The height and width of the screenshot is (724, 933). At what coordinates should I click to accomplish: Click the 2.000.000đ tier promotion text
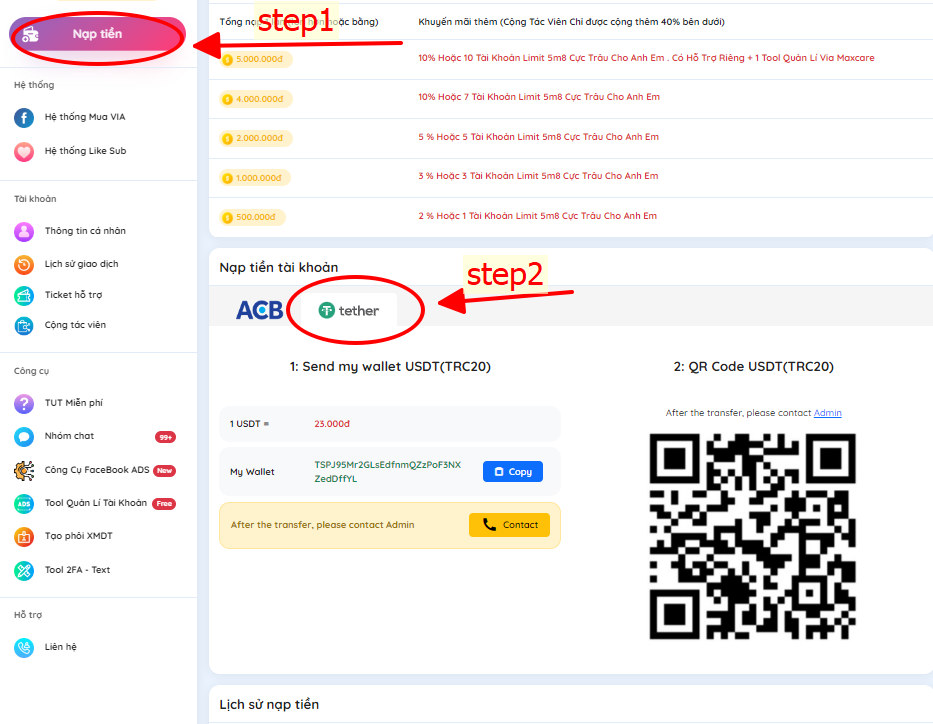pyautogui.click(x=538, y=137)
